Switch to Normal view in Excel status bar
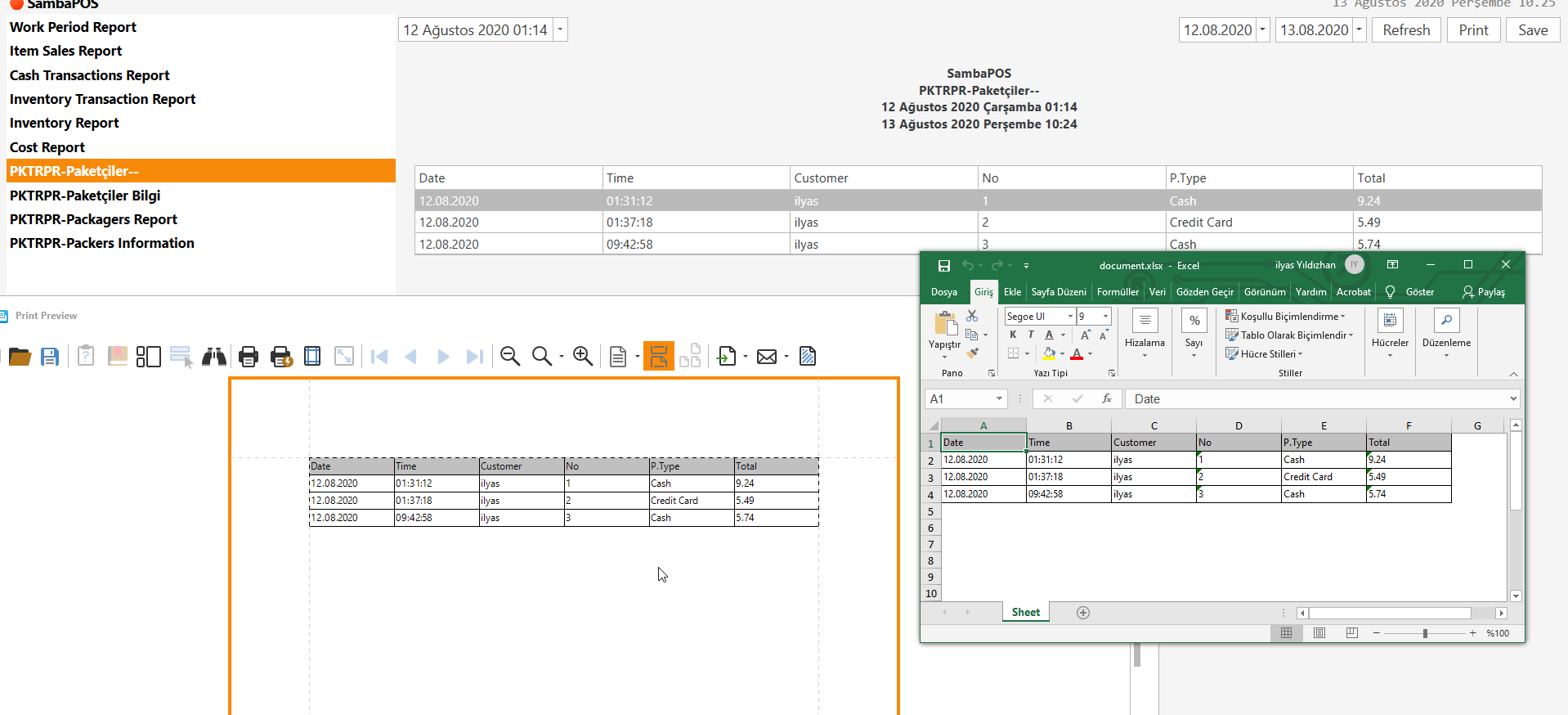 1287,633
